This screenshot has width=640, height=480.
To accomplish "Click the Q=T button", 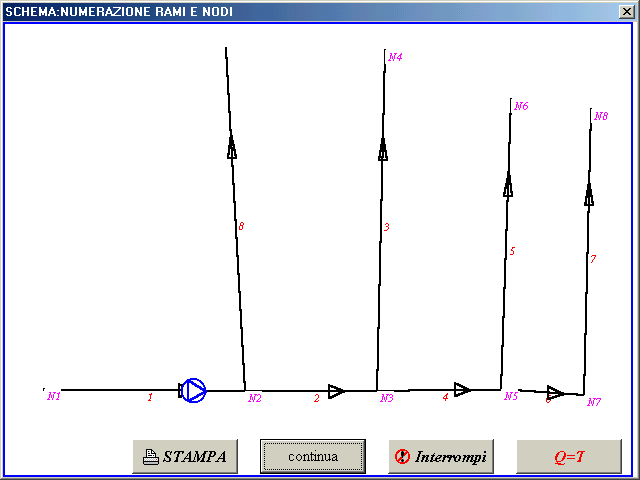I will coord(569,456).
